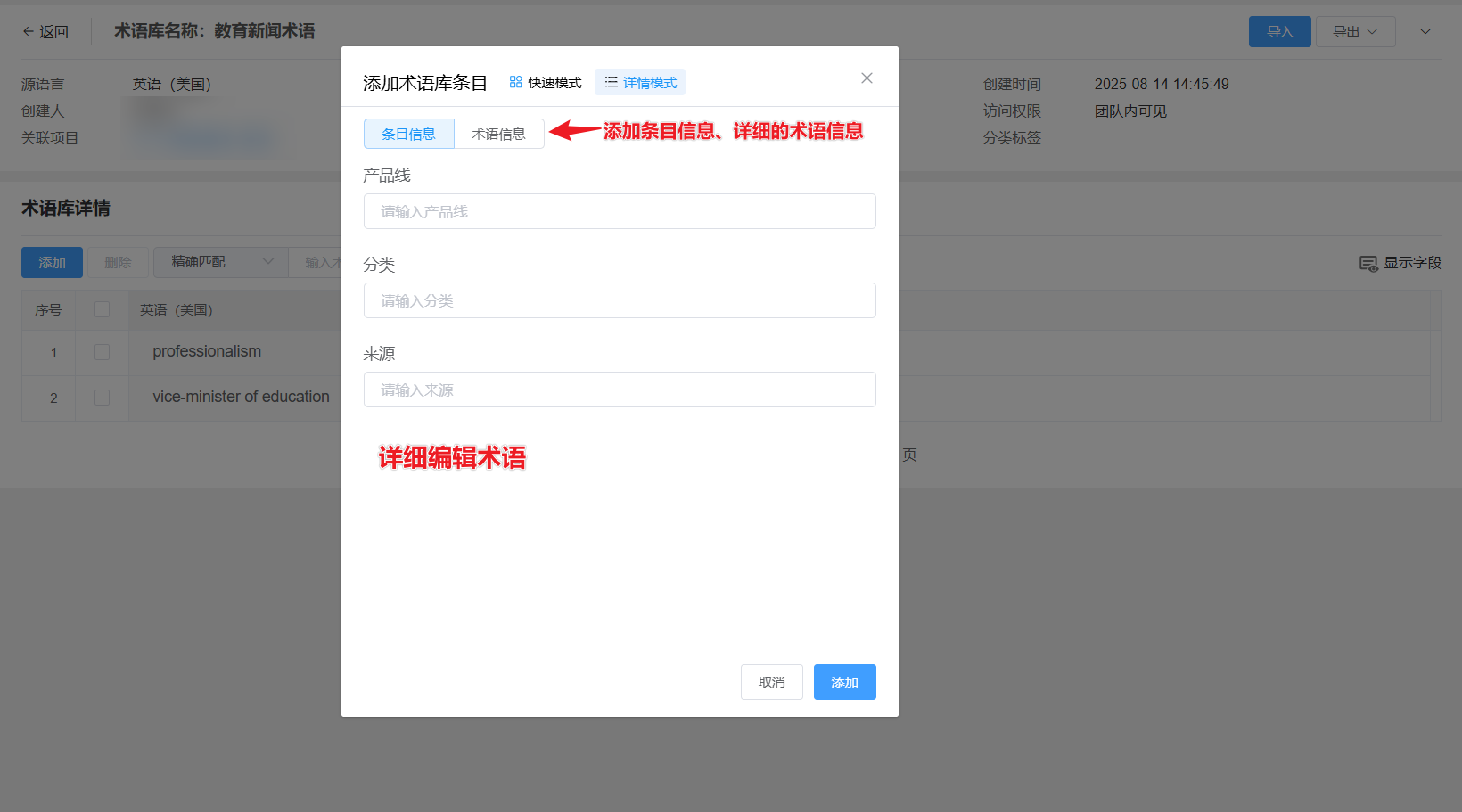Open the 导出 dropdown
This screenshot has width=1462, height=812.
(x=1355, y=32)
